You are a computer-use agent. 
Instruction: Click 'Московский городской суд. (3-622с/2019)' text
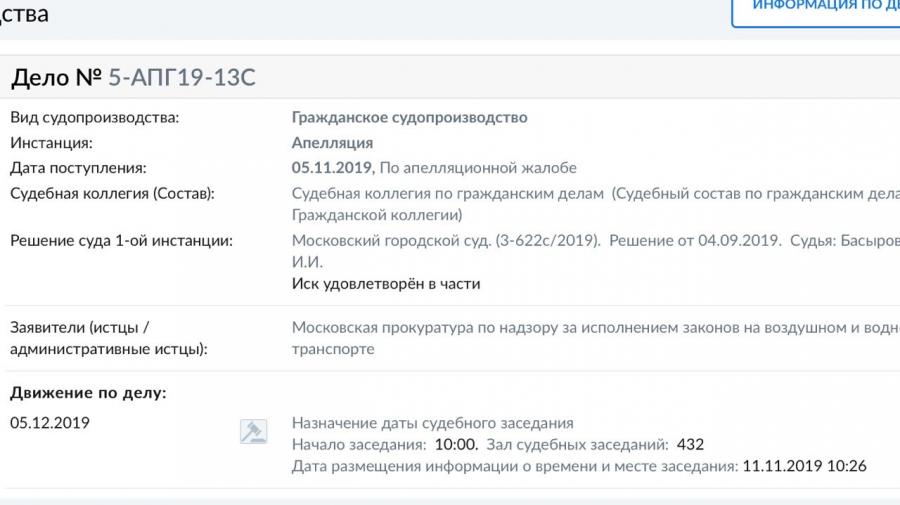446,240
